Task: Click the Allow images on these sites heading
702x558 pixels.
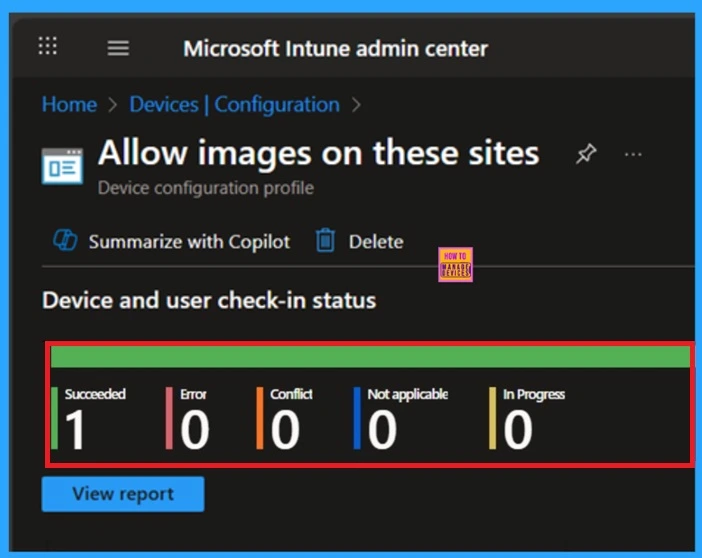Action: 319,153
